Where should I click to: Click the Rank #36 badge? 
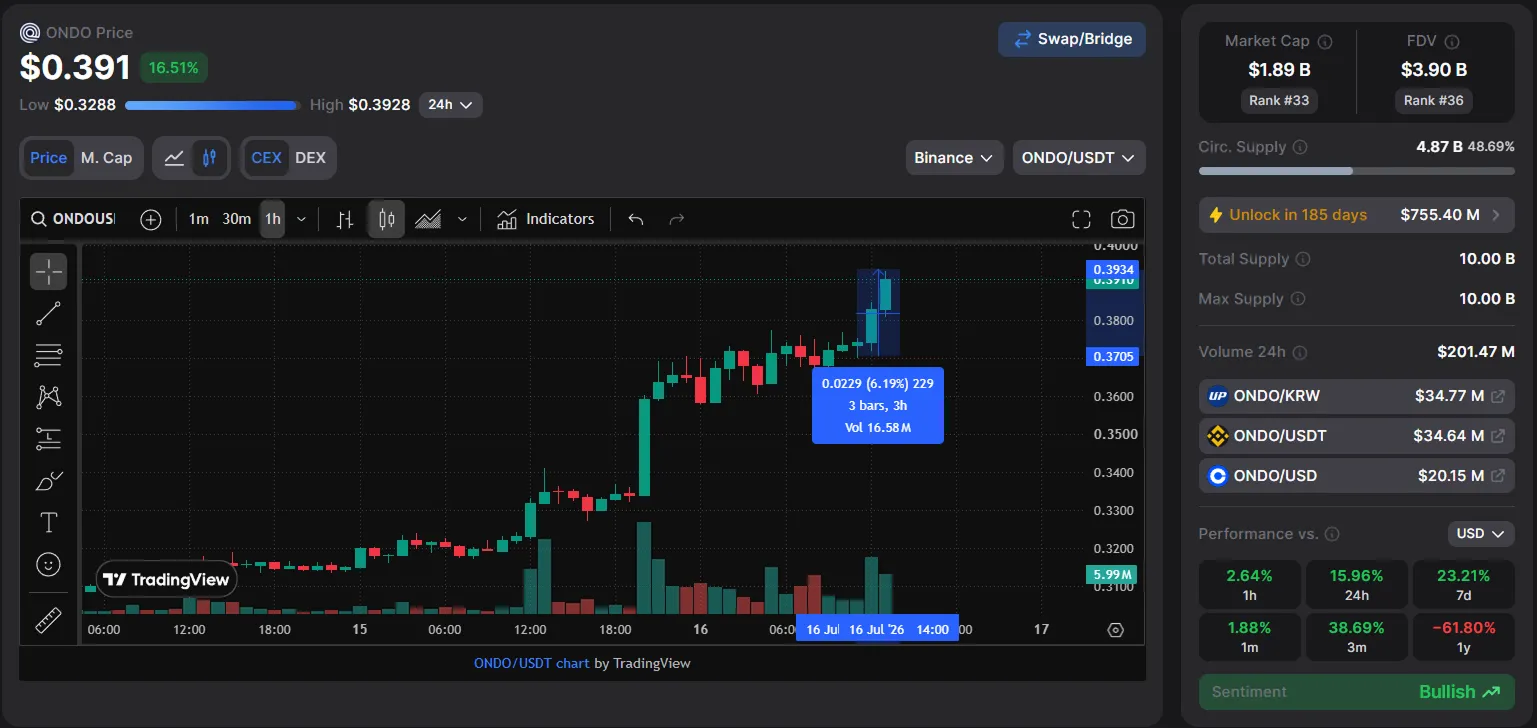1433,100
